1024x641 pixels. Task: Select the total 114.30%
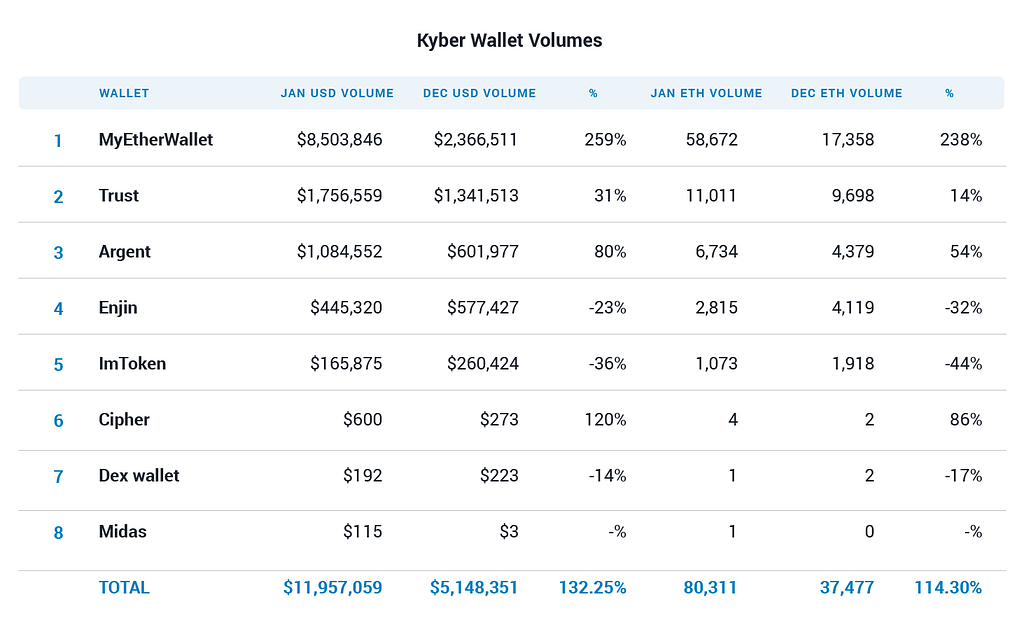[x=948, y=587]
